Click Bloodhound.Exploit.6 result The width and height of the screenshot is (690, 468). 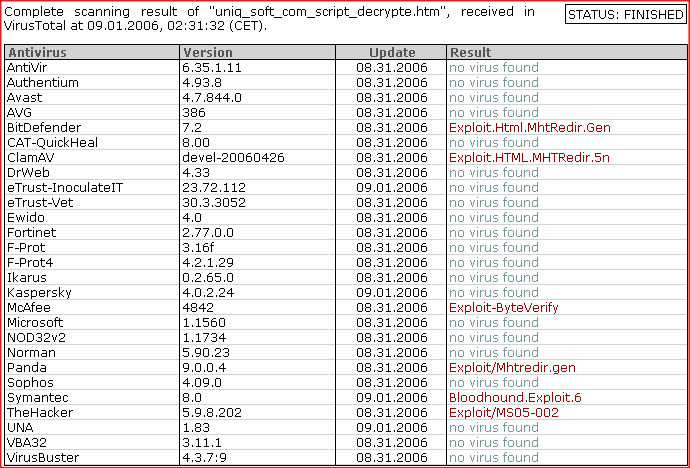pos(515,397)
